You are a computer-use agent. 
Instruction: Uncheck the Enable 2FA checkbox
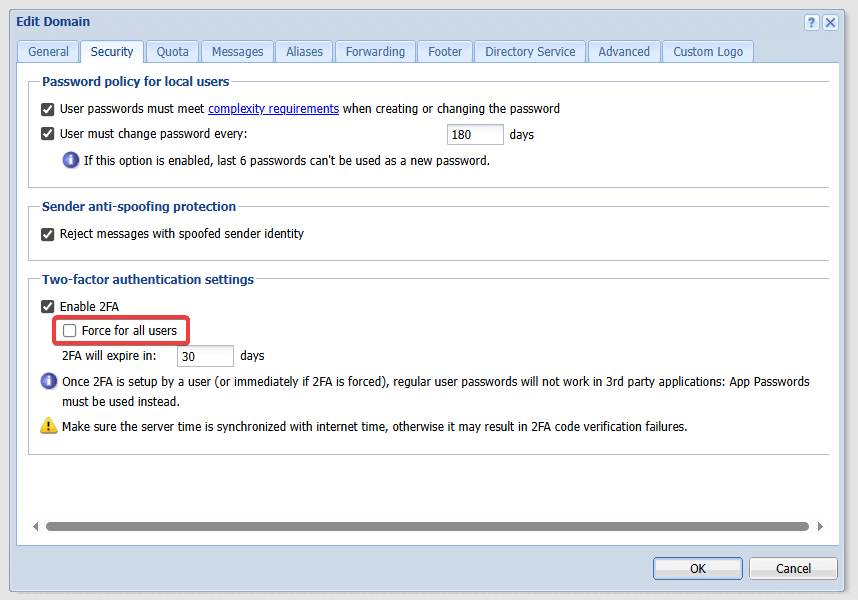click(48, 307)
